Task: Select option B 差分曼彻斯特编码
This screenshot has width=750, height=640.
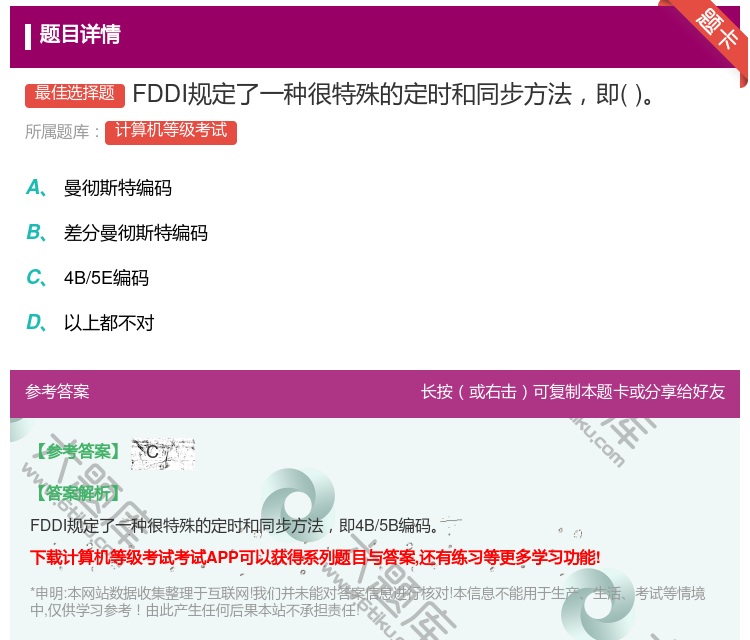Action: [117, 233]
